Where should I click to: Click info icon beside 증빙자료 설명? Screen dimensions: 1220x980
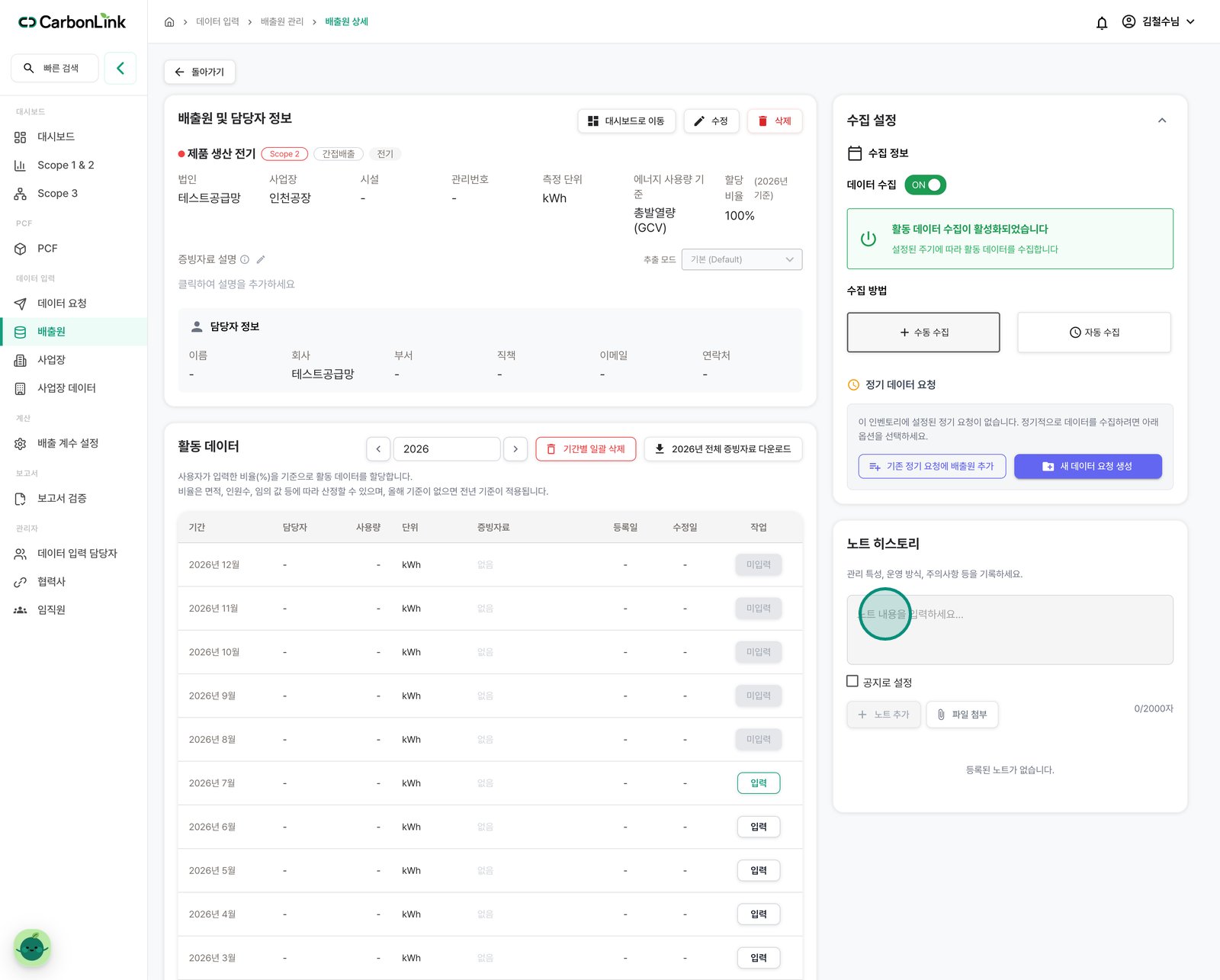(x=245, y=259)
